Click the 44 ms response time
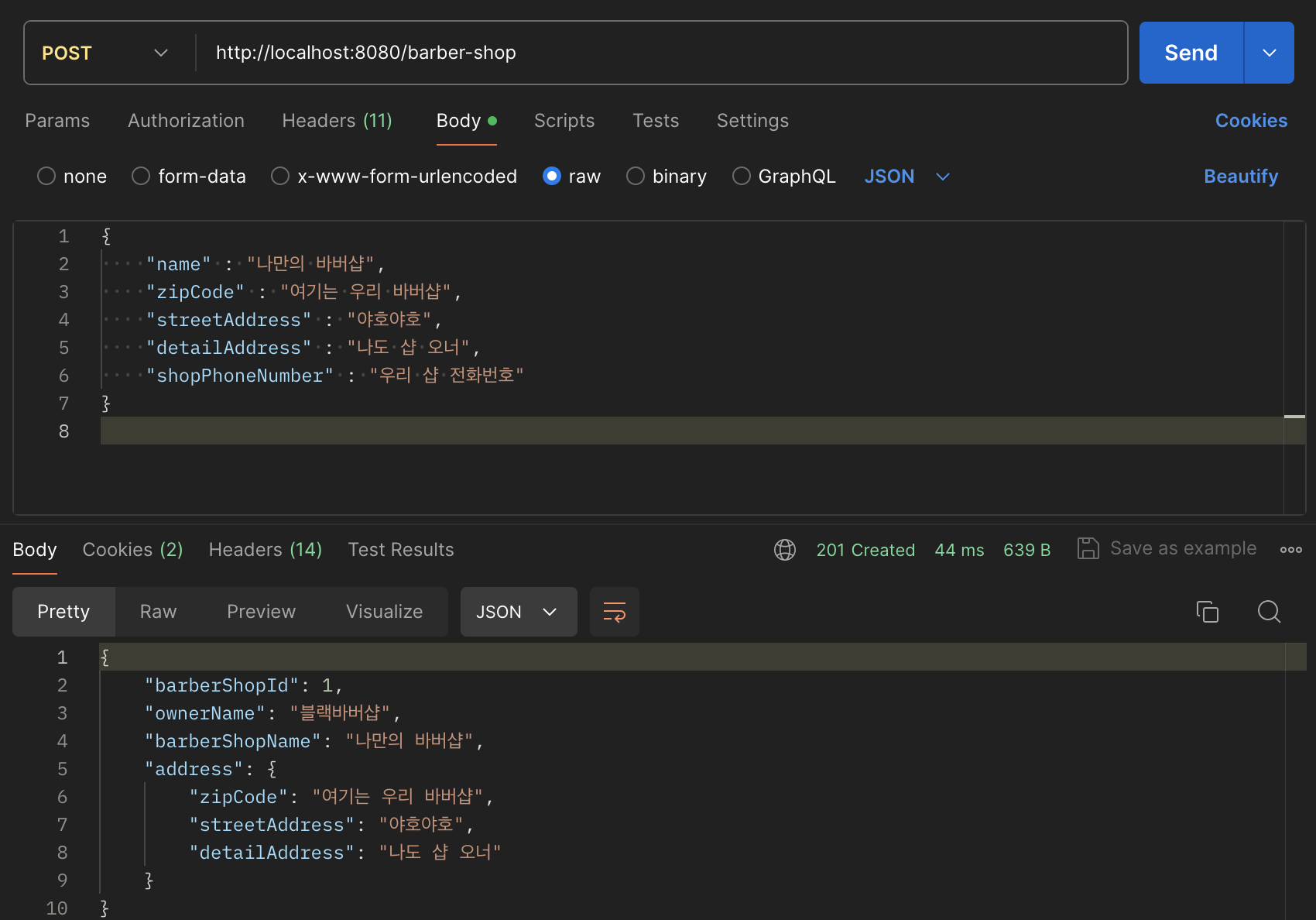 pos(959,550)
